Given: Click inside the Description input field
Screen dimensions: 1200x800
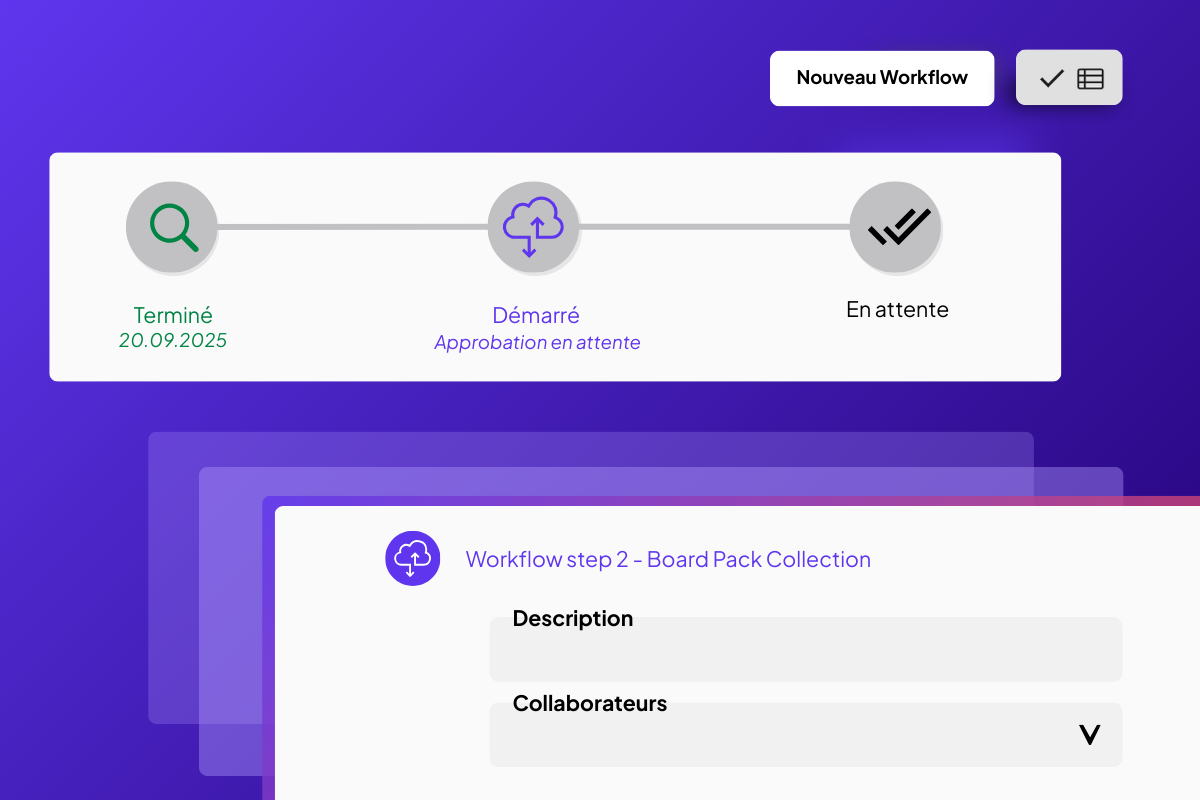Looking at the screenshot, I should point(805,655).
